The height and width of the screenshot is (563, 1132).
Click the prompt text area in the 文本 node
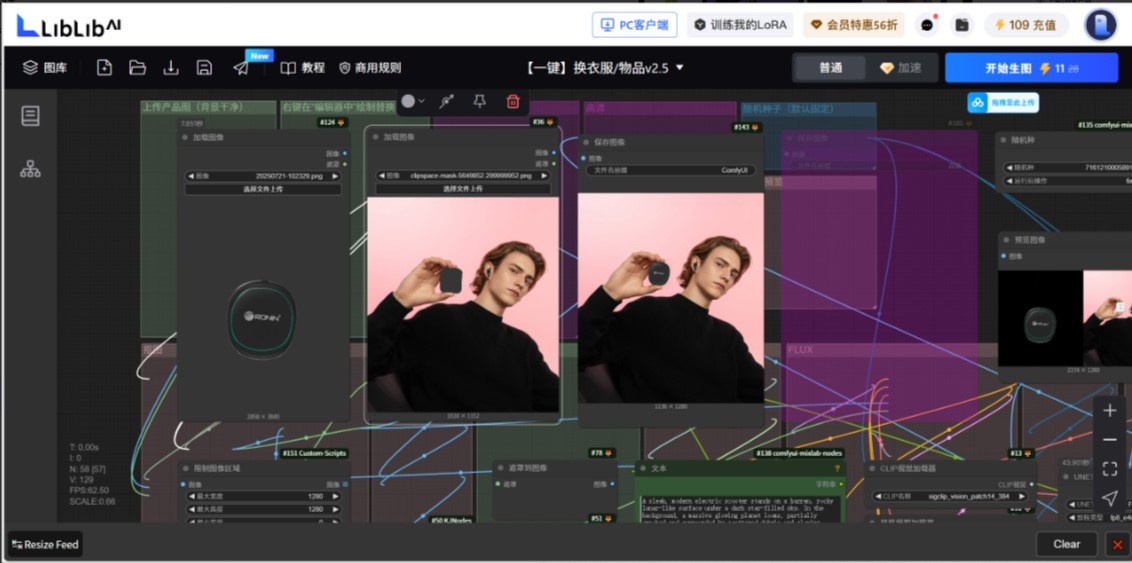point(741,508)
